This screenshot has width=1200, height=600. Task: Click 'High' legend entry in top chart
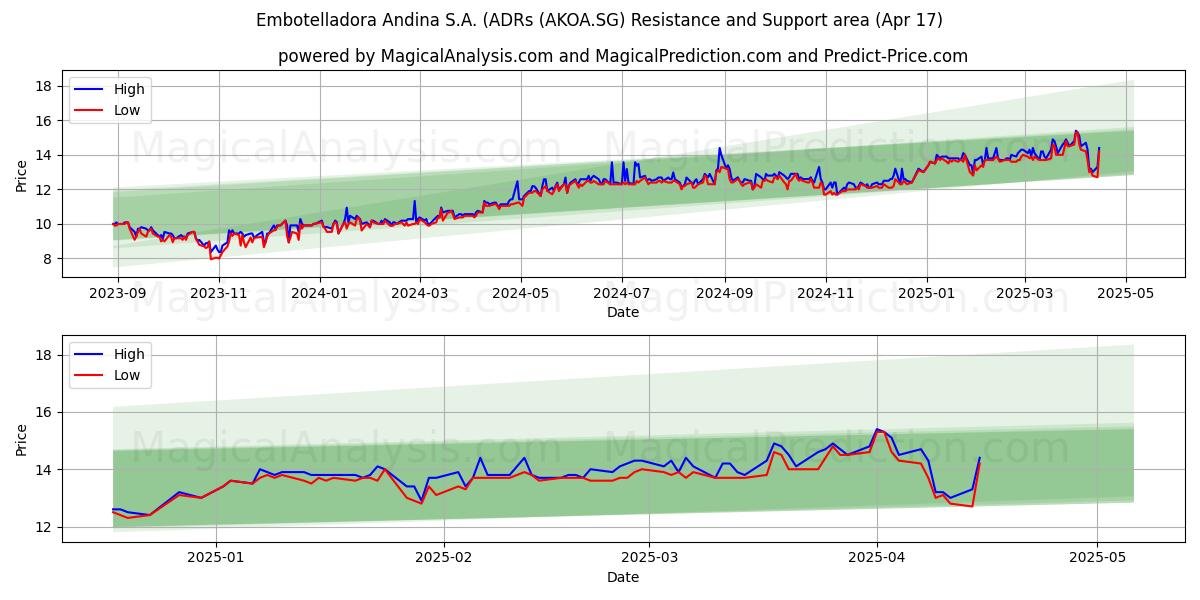coord(129,89)
